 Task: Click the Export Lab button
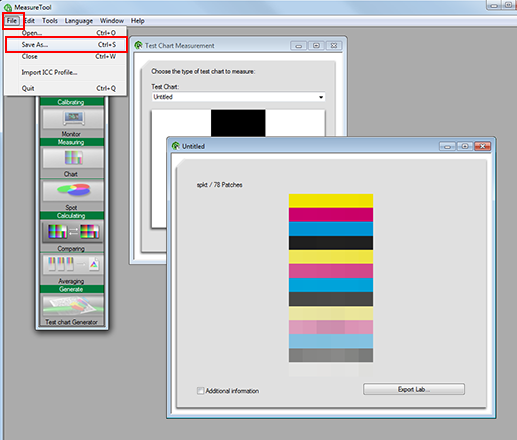(414, 389)
